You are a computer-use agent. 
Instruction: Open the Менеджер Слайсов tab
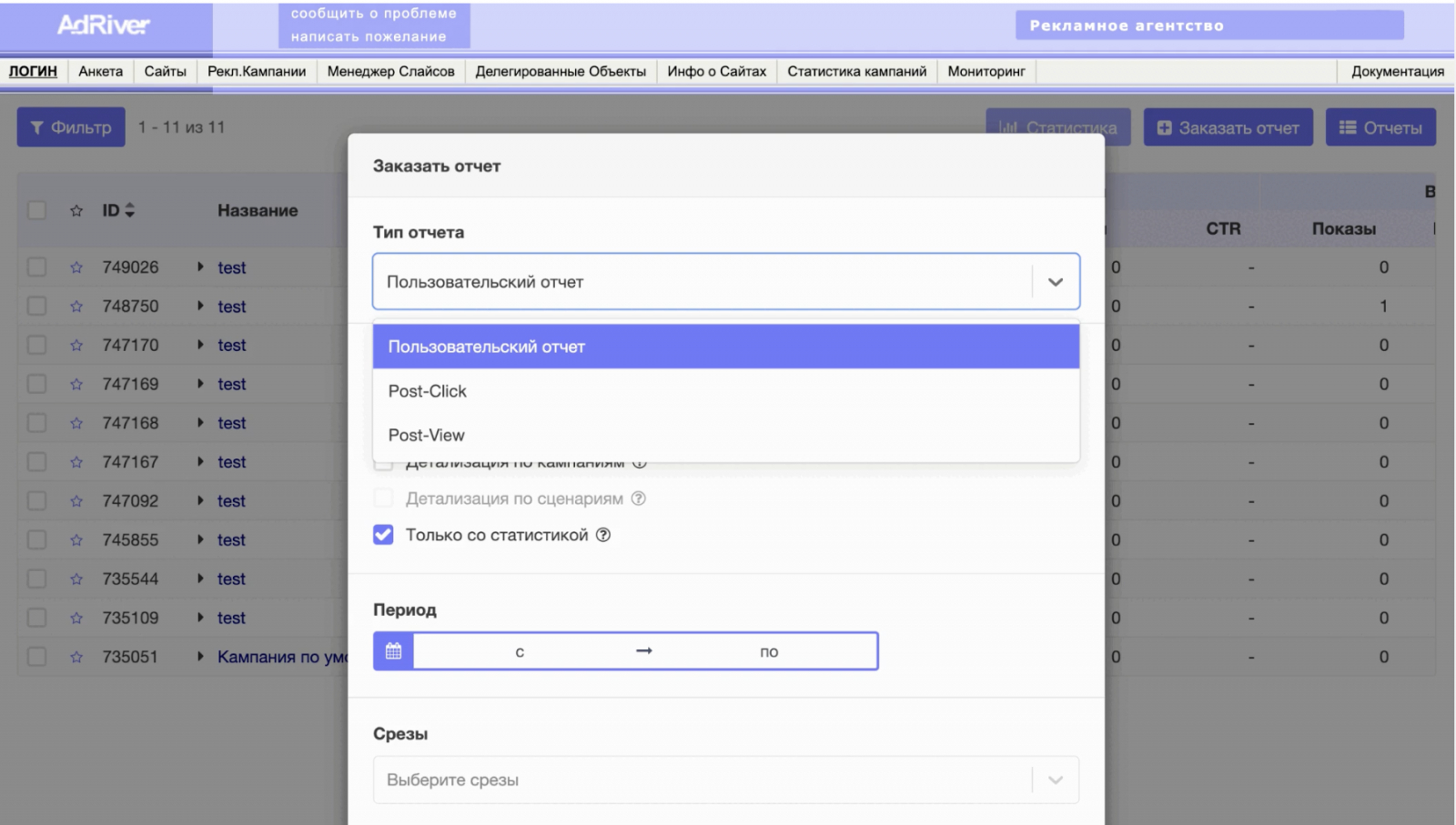[391, 71]
